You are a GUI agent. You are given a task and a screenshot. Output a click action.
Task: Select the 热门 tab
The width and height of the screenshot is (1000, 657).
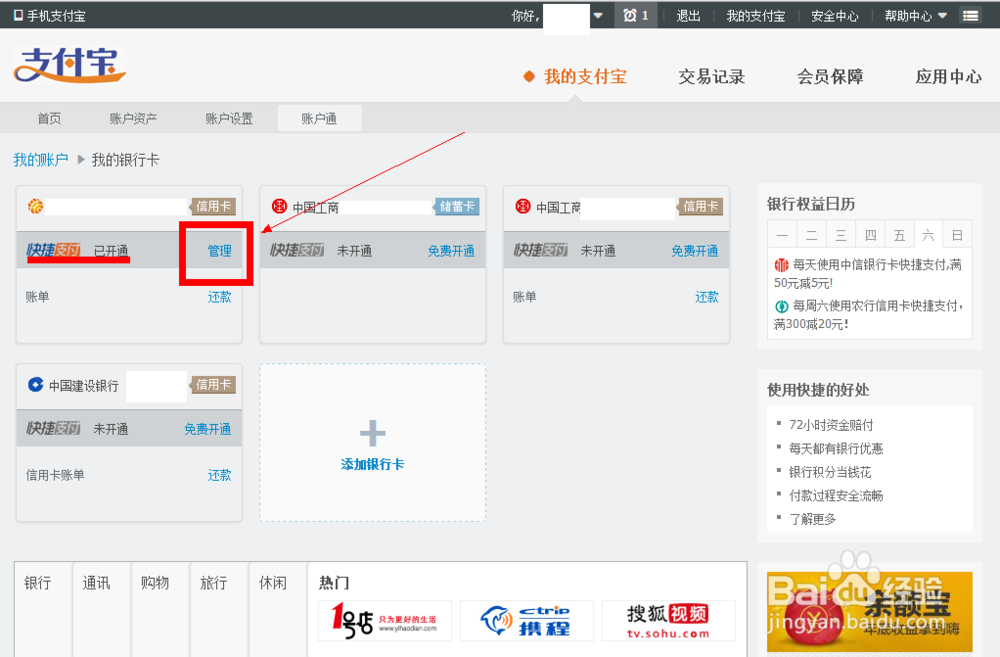point(334,582)
